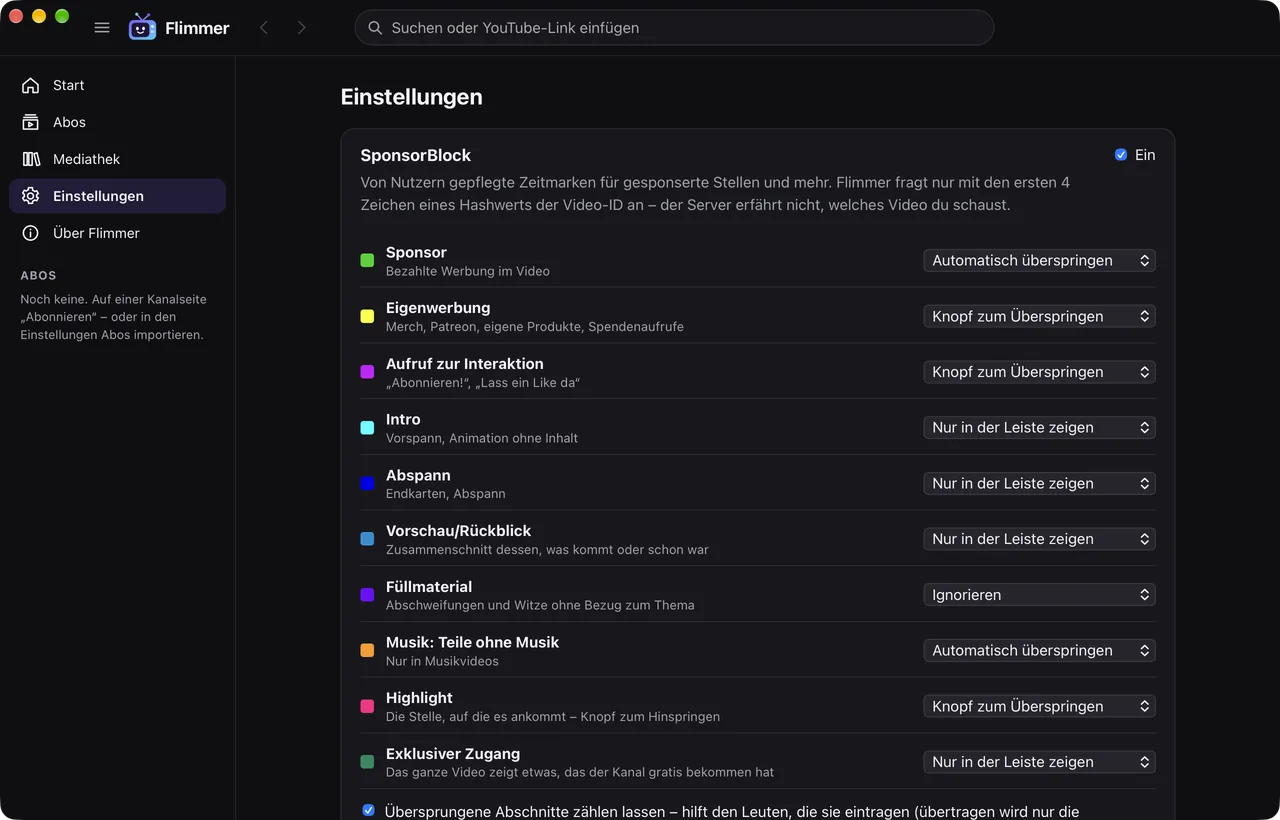Toggle the sidebar with the hamburger icon
The image size is (1280, 820).
102,28
